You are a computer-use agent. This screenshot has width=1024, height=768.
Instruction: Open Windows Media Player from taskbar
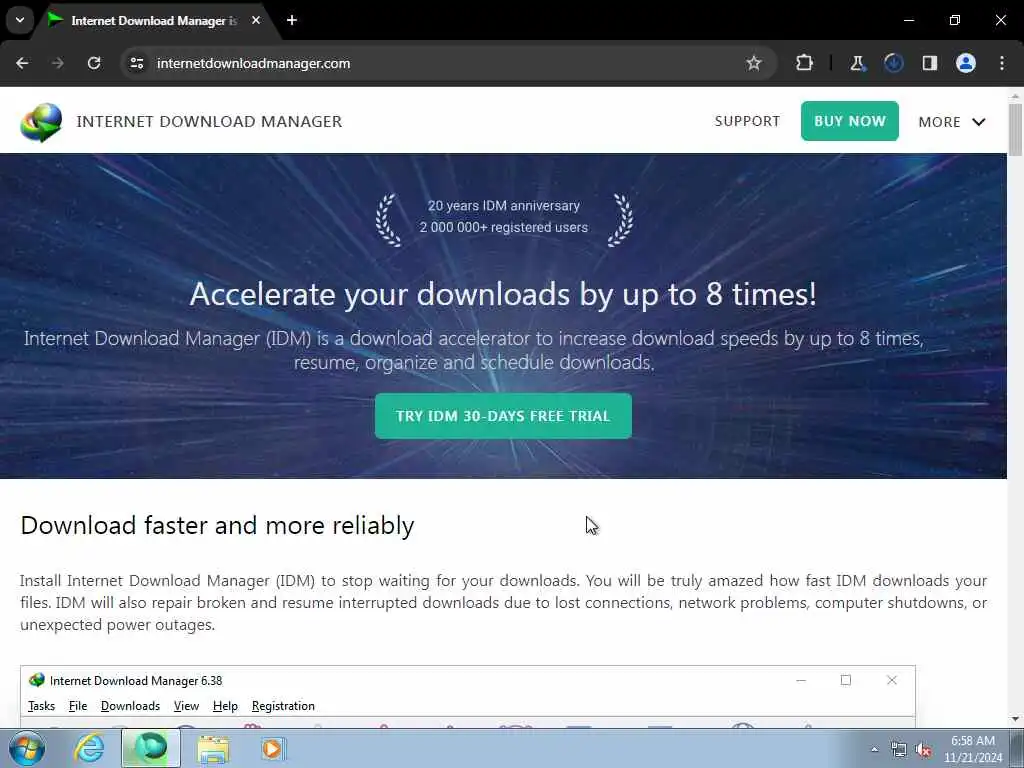[272, 749]
